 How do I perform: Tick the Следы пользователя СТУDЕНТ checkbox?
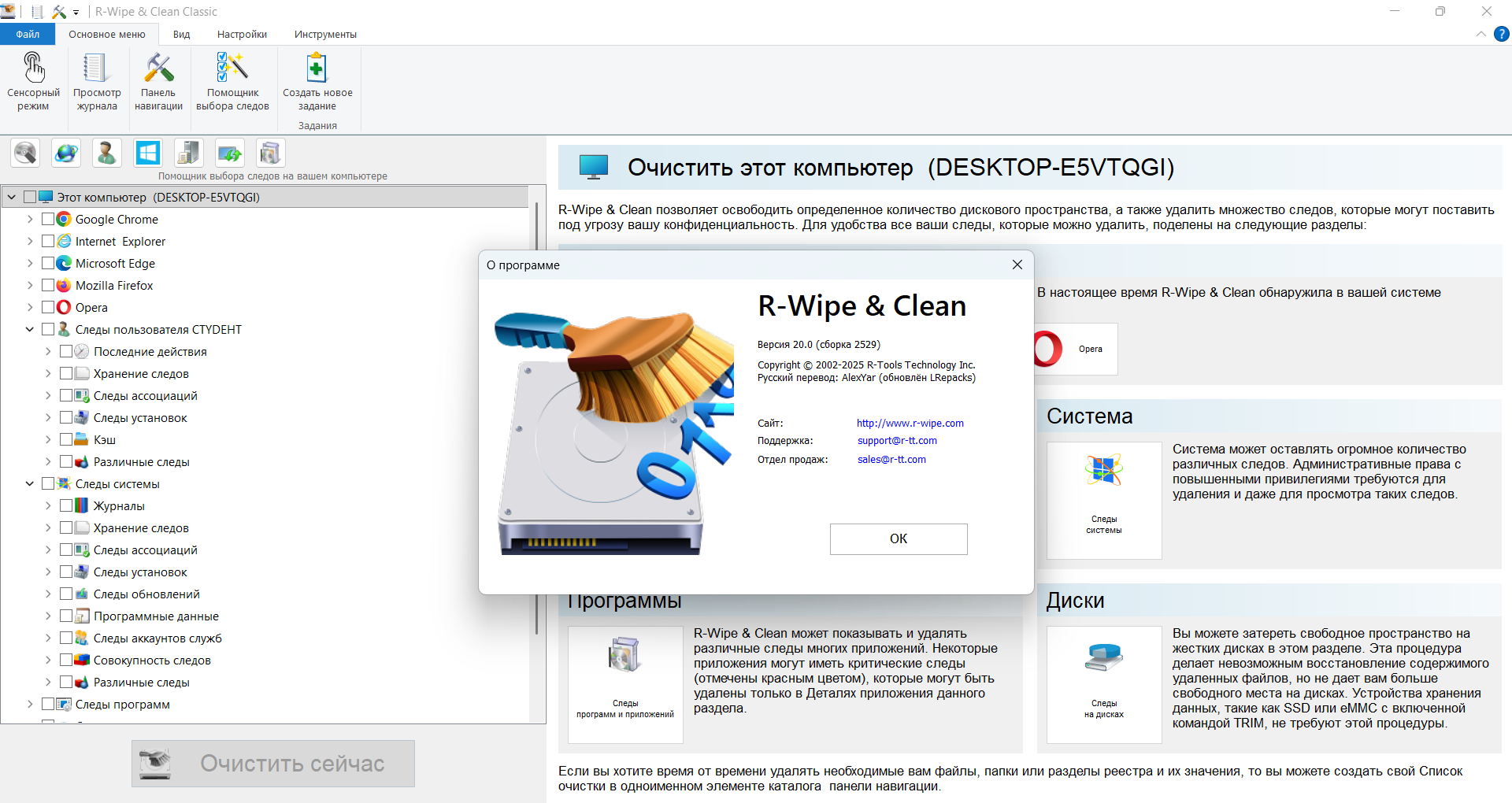(48, 329)
